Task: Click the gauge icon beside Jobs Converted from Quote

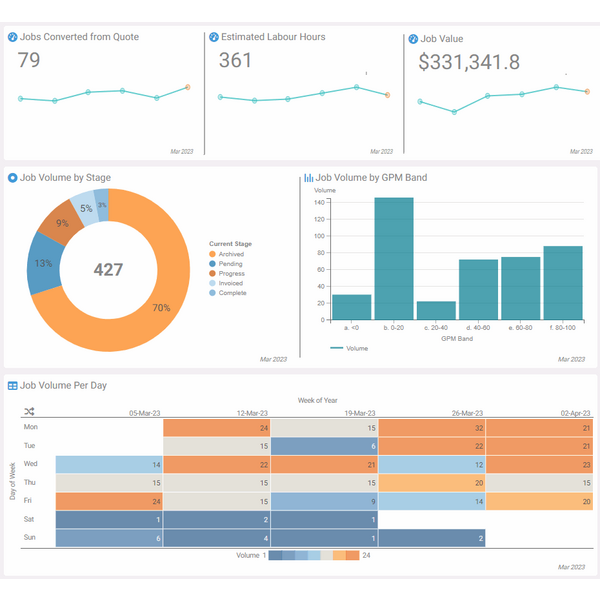Action: [12, 37]
